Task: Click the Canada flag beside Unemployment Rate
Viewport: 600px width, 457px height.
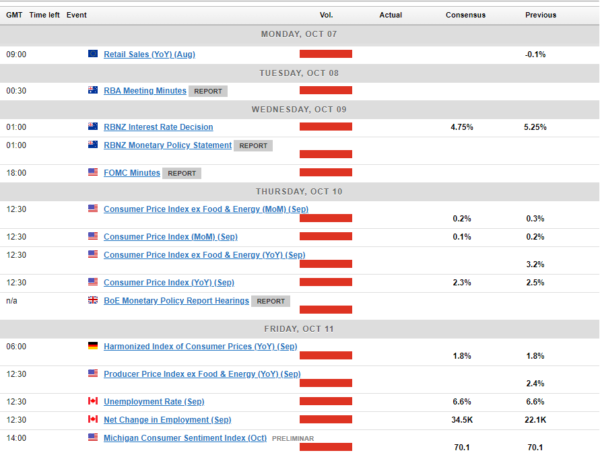Action: 93,401
